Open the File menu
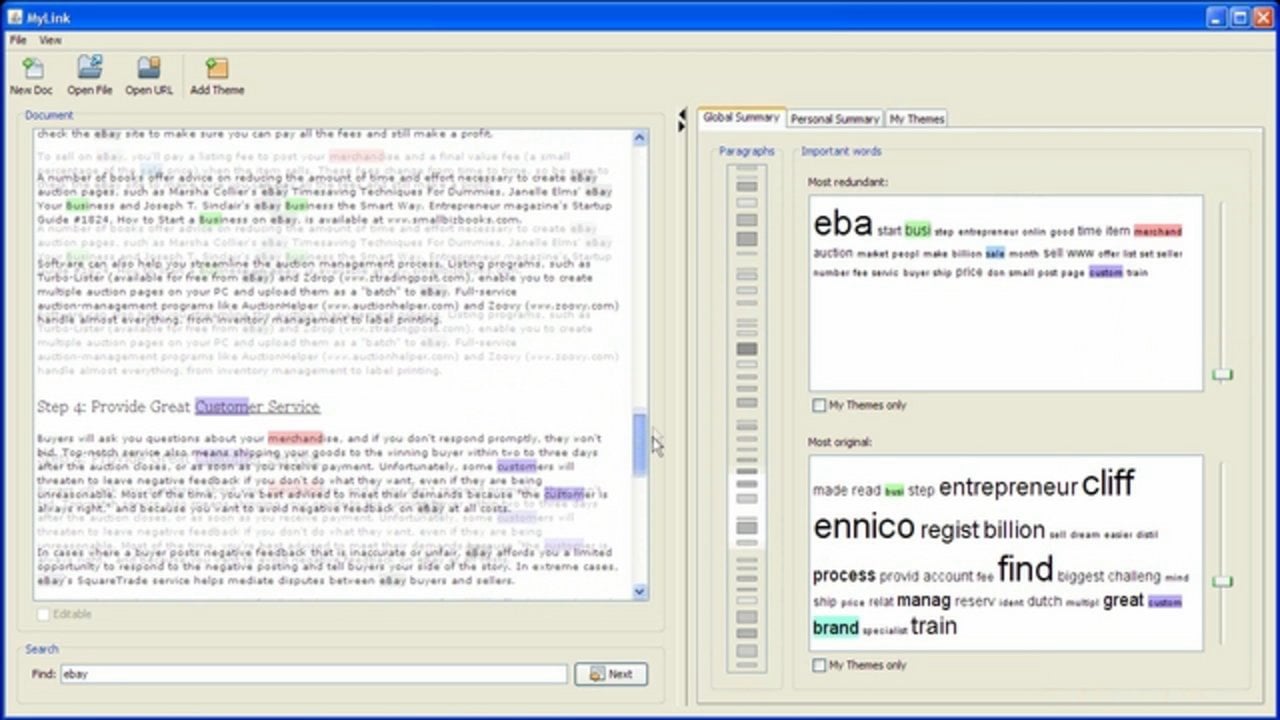This screenshot has height=720, width=1280. (x=18, y=40)
